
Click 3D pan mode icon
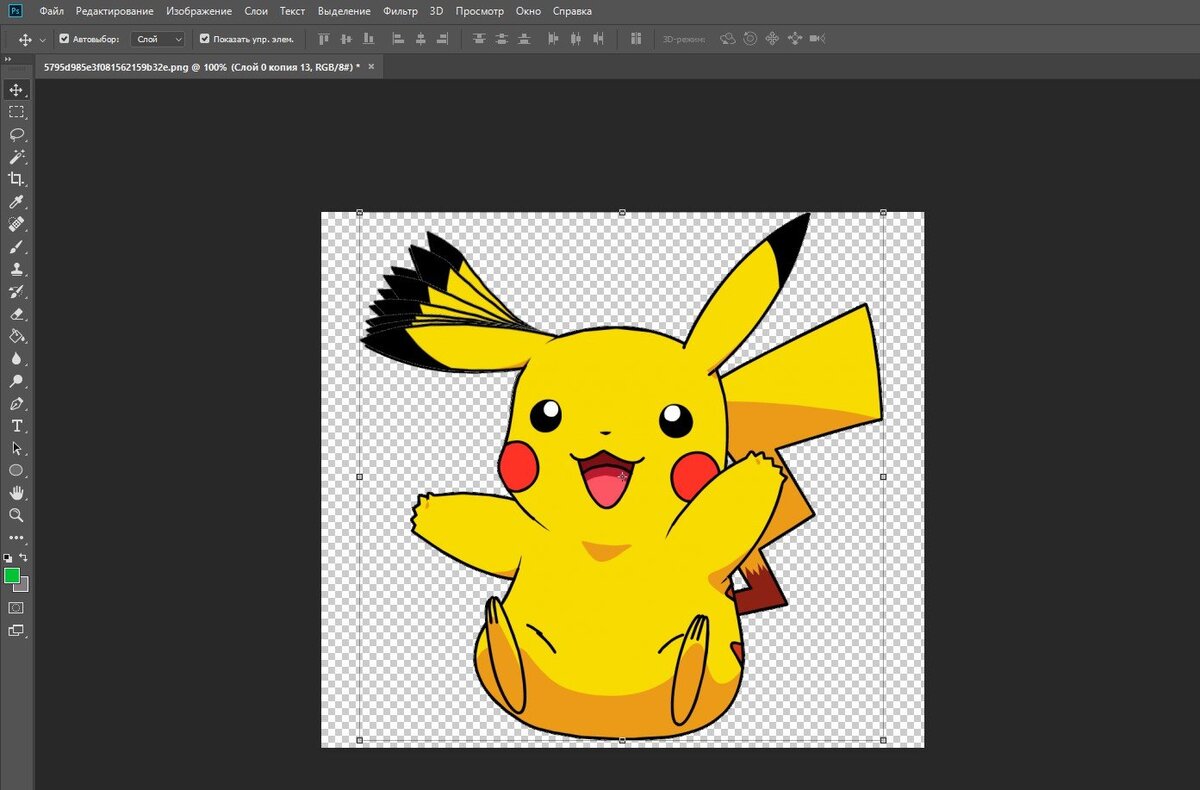(772, 39)
